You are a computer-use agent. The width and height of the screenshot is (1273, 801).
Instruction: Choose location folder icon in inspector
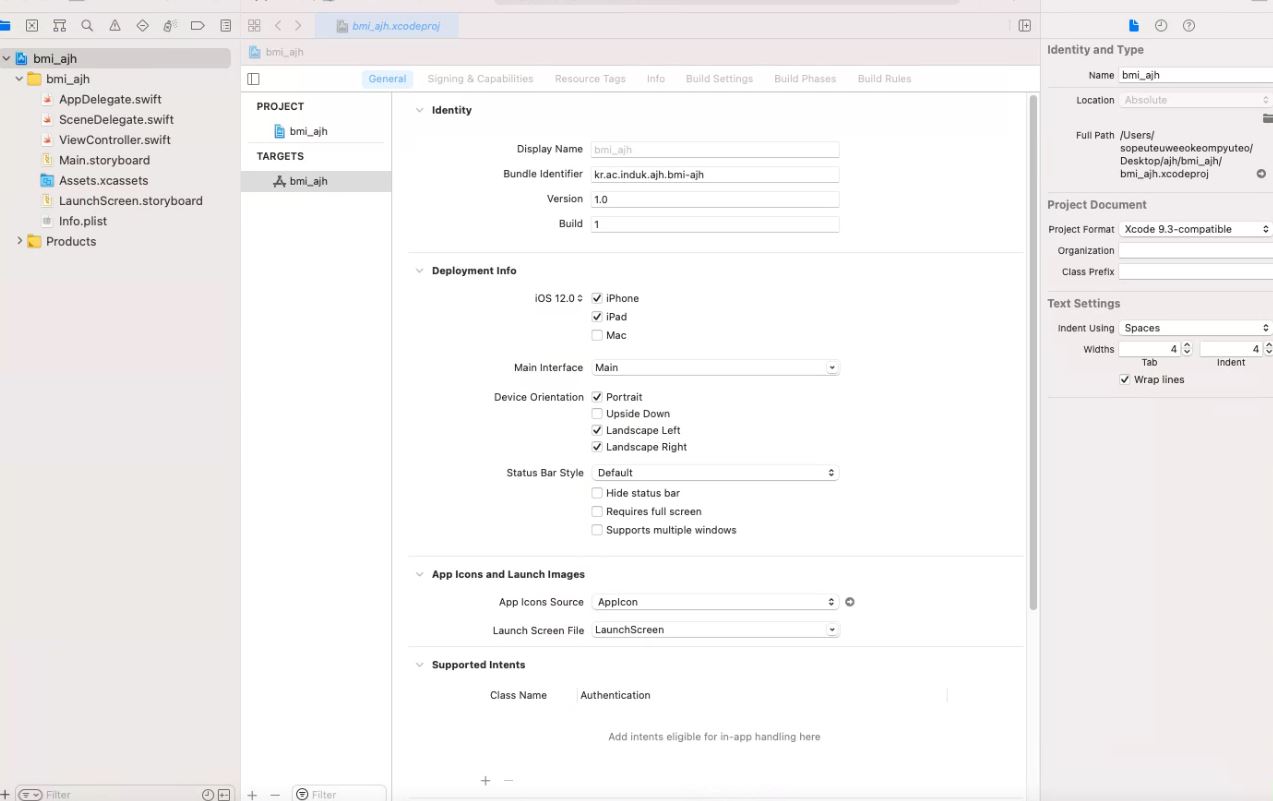pos(1267,118)
